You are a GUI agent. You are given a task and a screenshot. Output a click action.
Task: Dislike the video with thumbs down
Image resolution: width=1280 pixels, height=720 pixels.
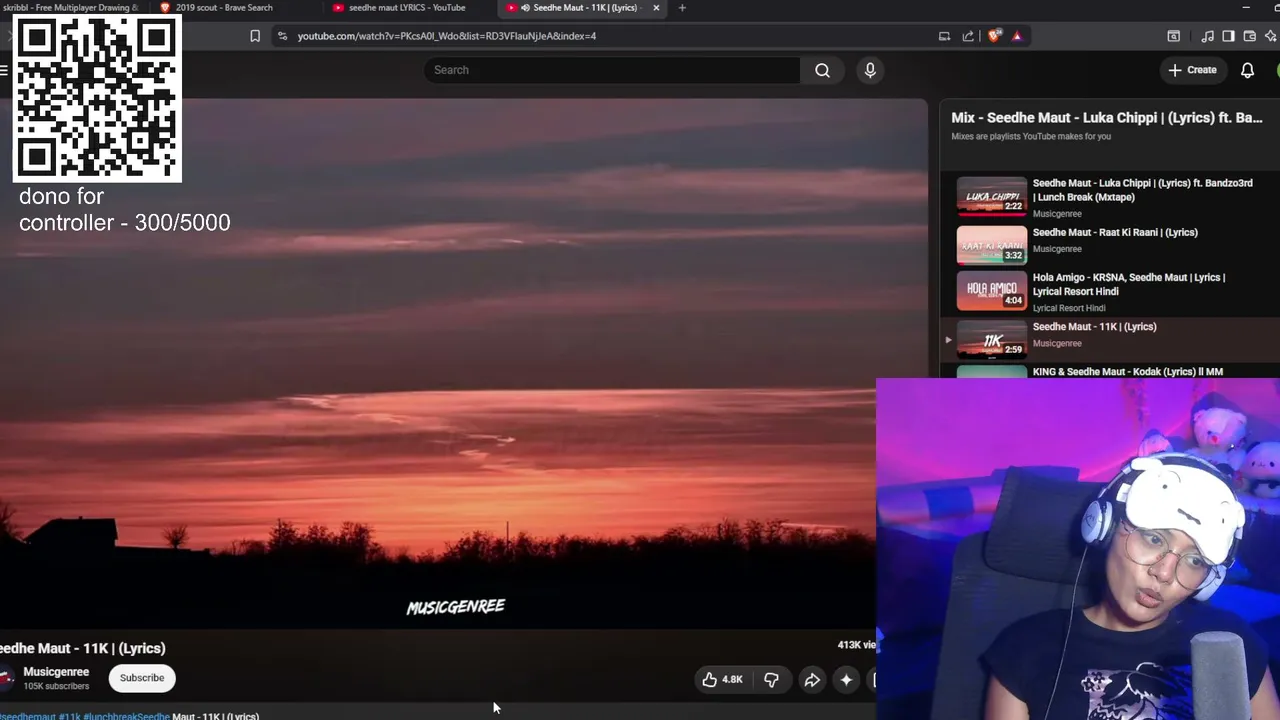(x=771, y=680)
